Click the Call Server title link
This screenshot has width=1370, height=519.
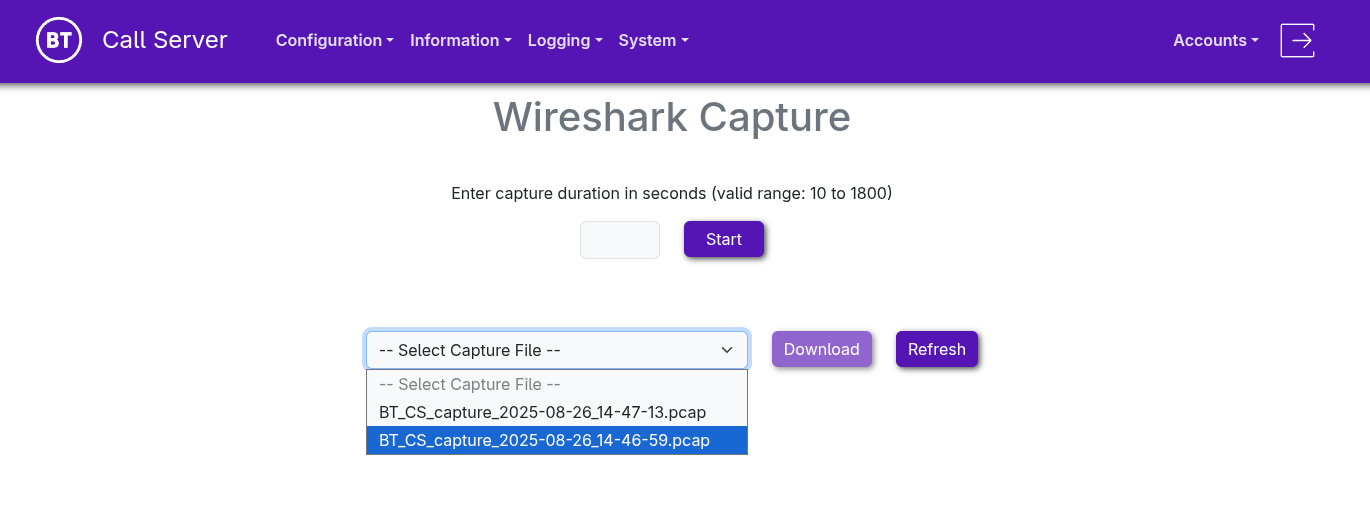click(165, 40)
